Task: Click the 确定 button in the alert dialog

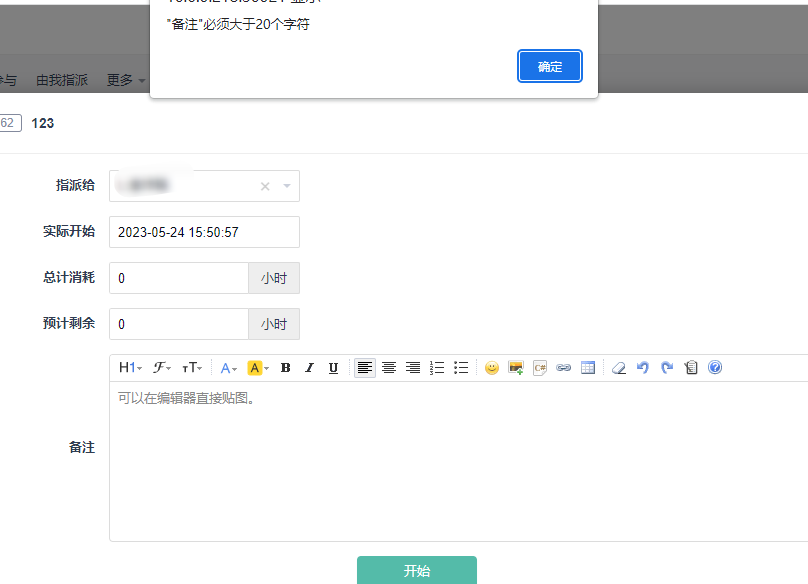Action: click(x=549, y=66)
